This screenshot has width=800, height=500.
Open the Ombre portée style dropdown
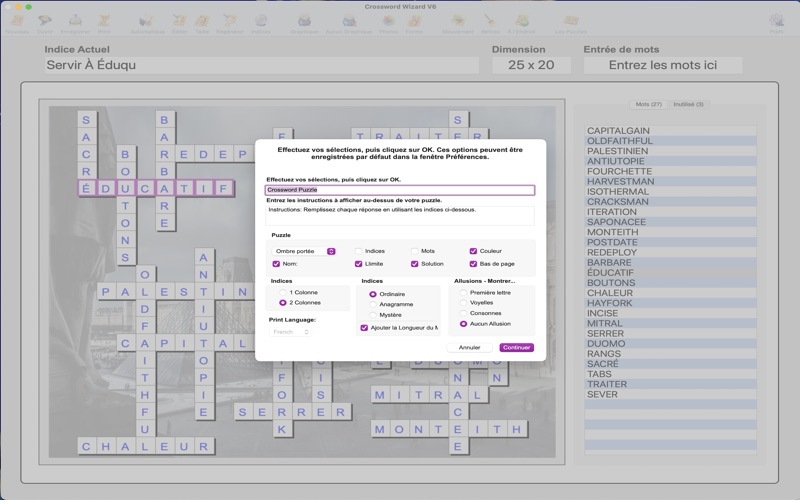pos(304,251)
